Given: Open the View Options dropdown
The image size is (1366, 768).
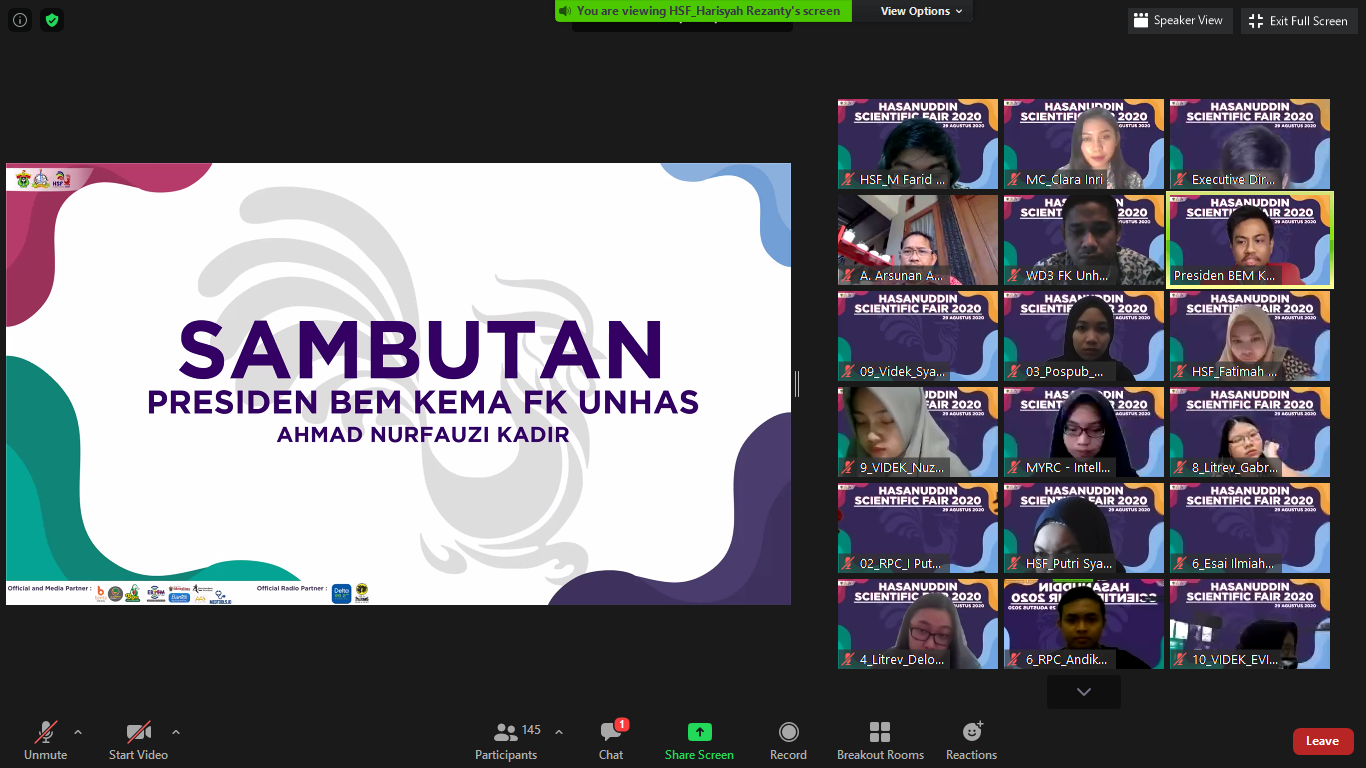Looking at the screenshot, I should point(921,11).
